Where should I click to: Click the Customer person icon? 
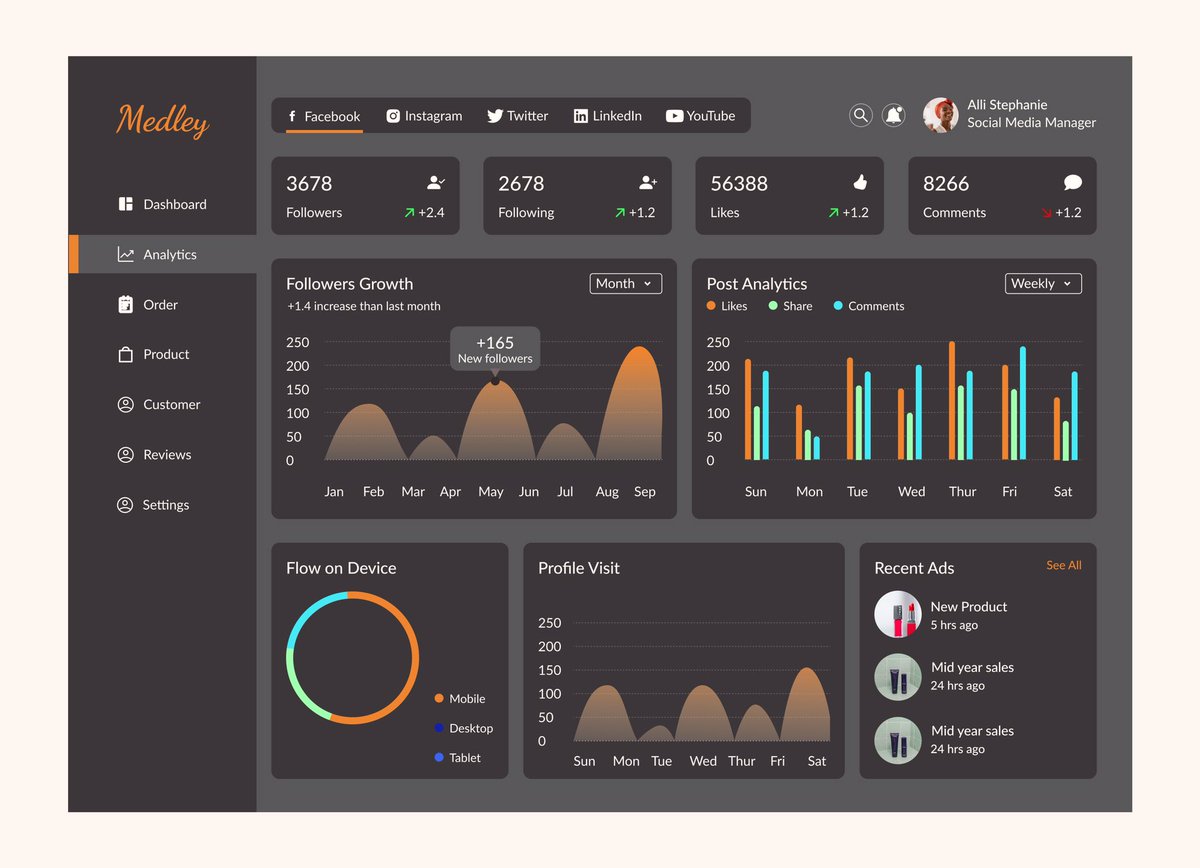click(x=125, y=405)
